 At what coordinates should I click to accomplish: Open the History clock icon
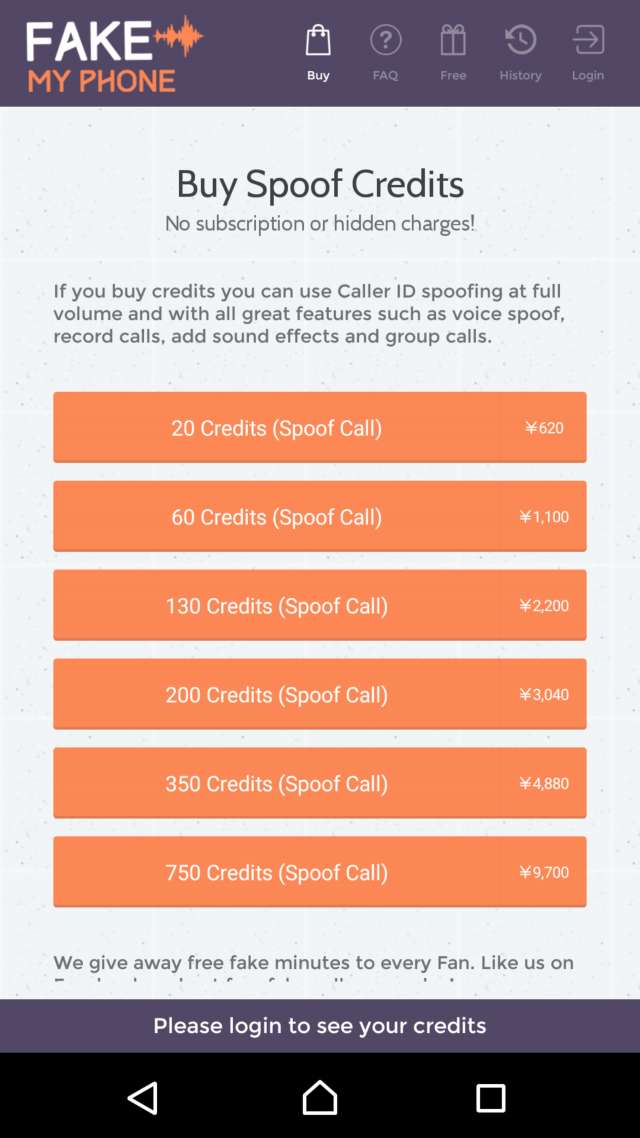click(x=520, y=41)
